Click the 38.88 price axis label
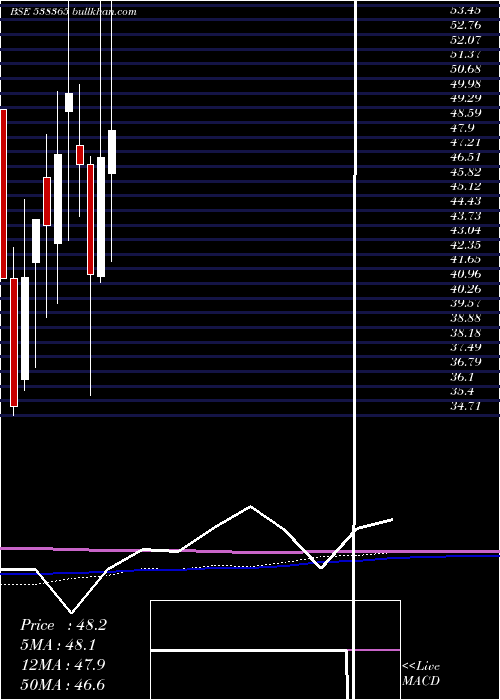This screenshot has height=700, width=500. [x=465, y=318]
